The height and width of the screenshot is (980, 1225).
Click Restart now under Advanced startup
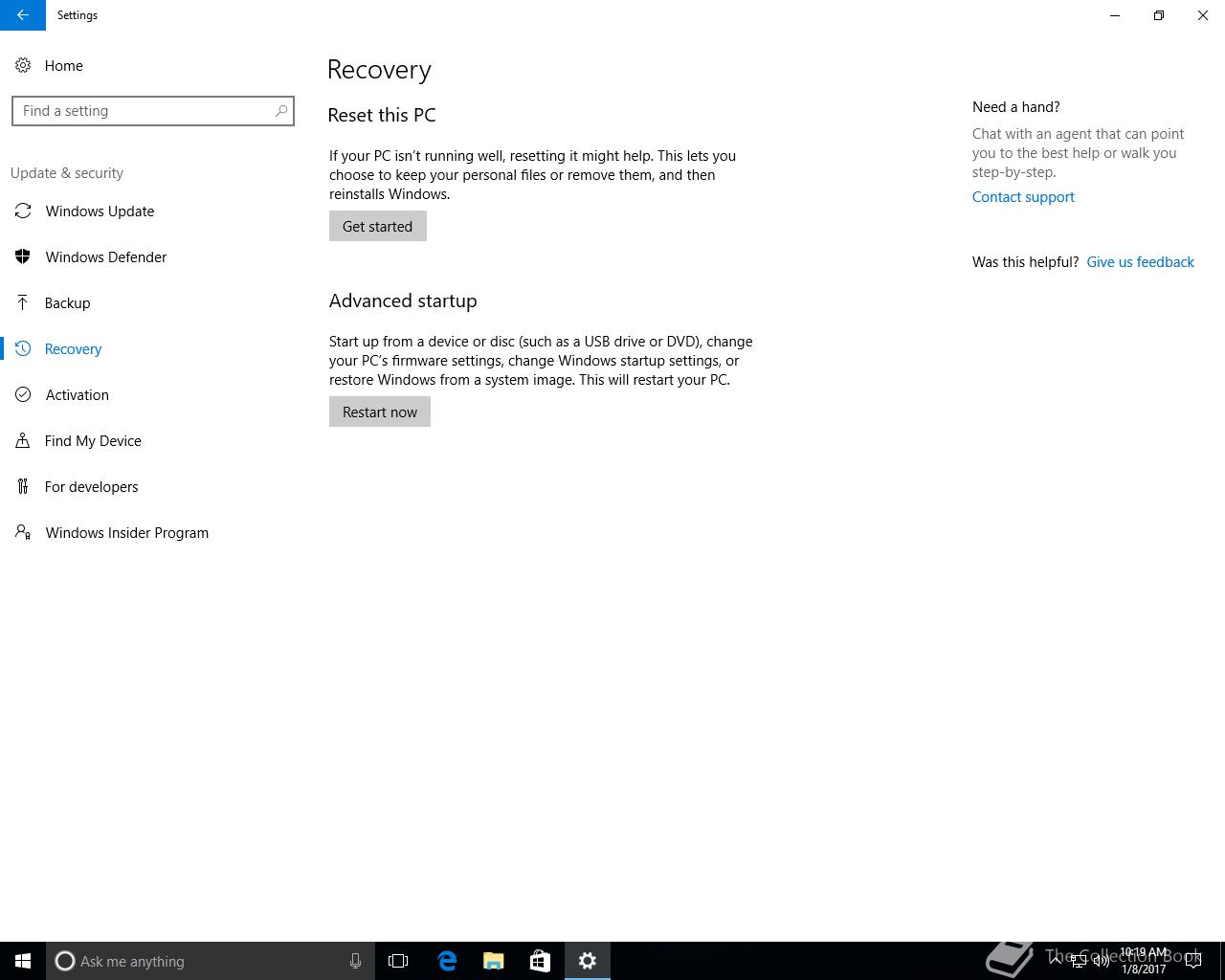click(380, 412)
